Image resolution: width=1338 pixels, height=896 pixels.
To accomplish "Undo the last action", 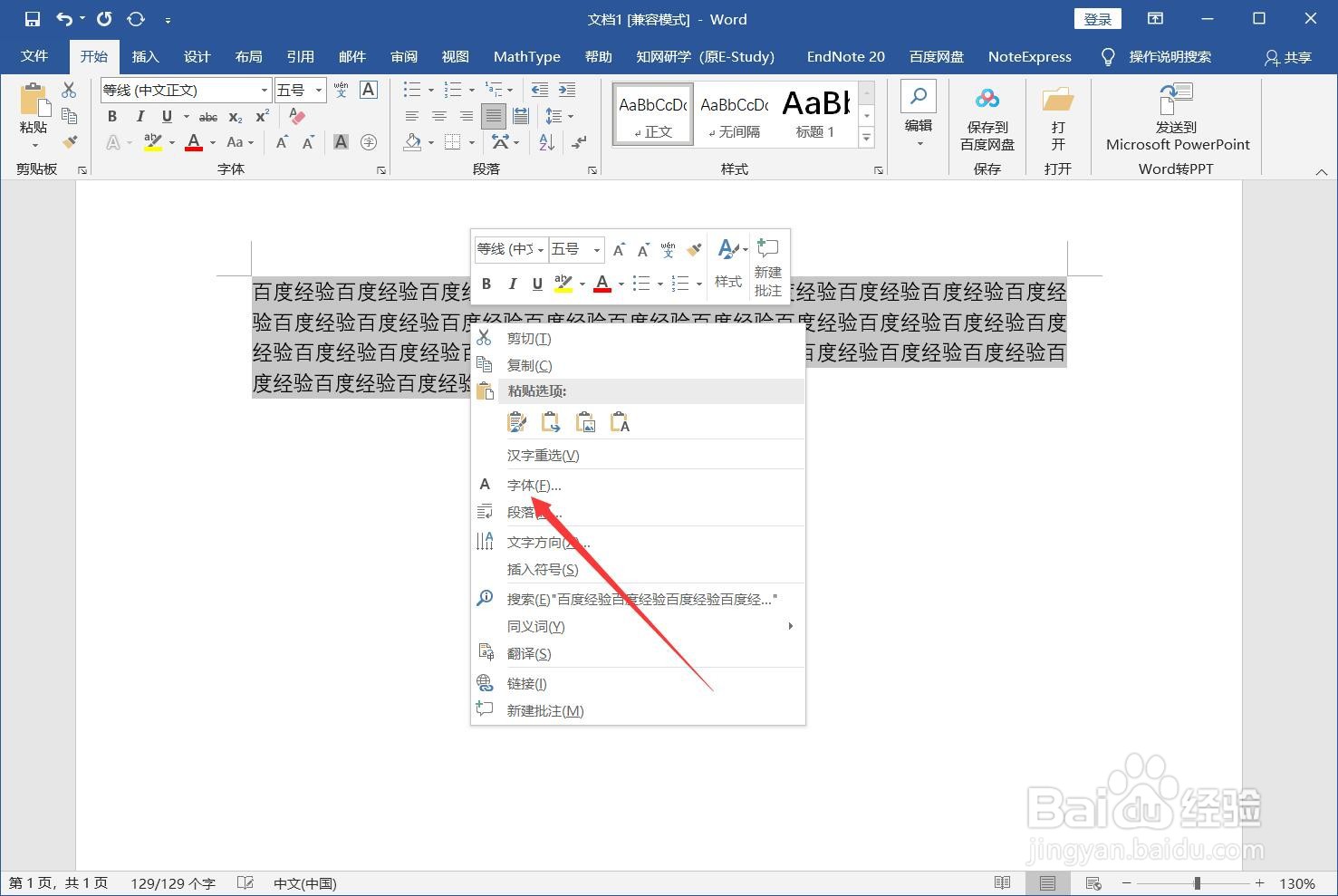I will (63, 19).
